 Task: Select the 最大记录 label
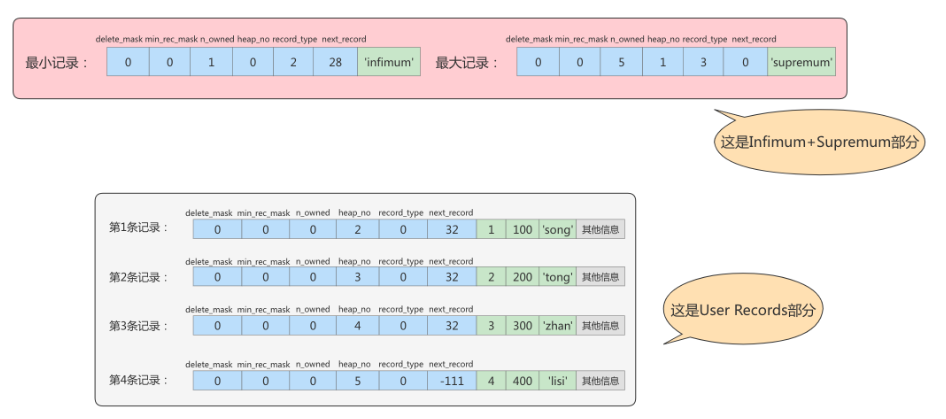[x=467, y=63]
